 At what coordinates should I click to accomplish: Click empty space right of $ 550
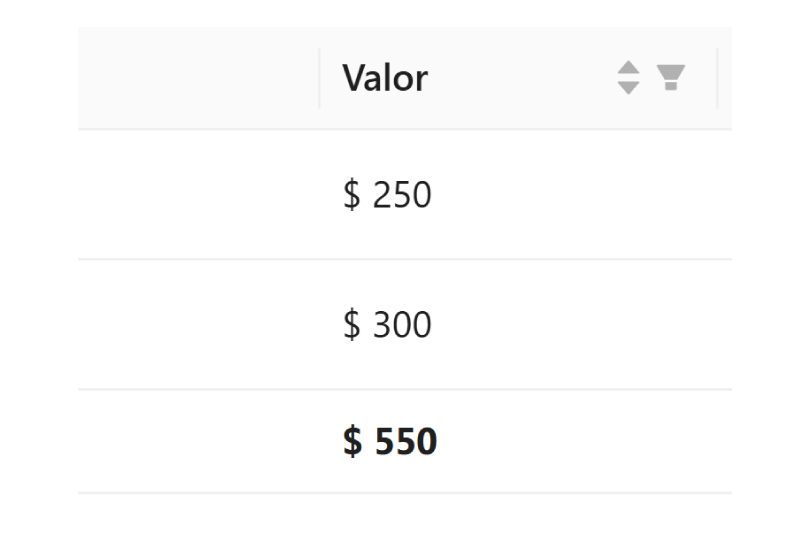point(580,441)
